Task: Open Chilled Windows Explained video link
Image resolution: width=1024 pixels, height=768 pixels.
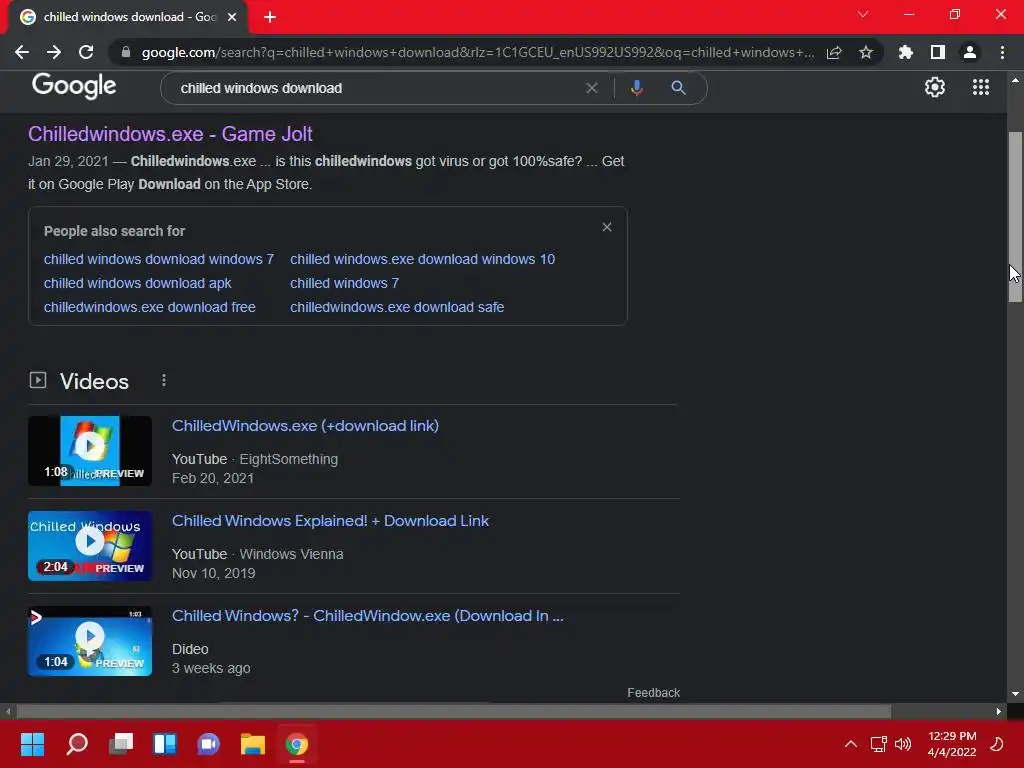Action: pyautogui.click(x=330, y=520)
